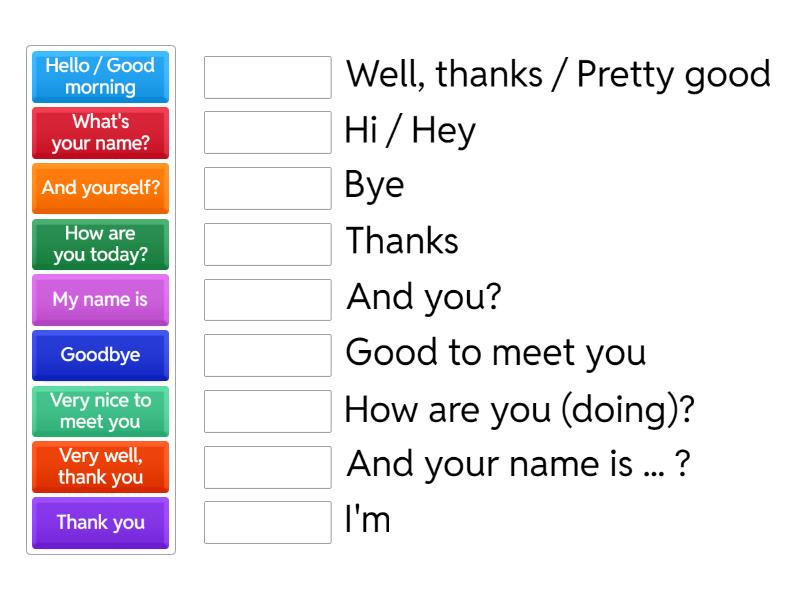Viewport: 800px width, 600px height.
Task: Select the box beside 'Good to meet you'
Action: click(x=267, y=355)
